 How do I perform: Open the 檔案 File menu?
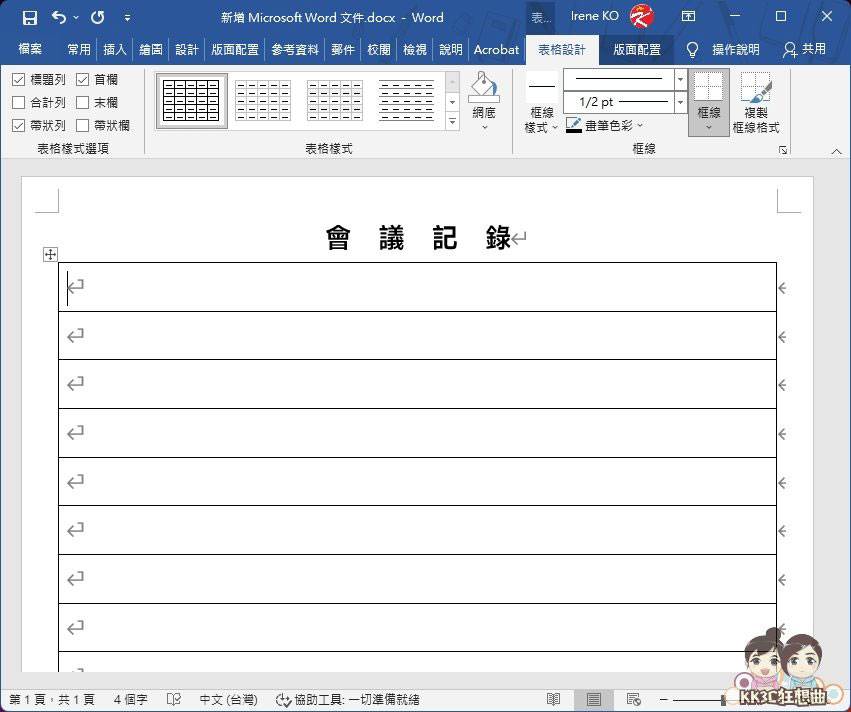click(x=30, y=49)
